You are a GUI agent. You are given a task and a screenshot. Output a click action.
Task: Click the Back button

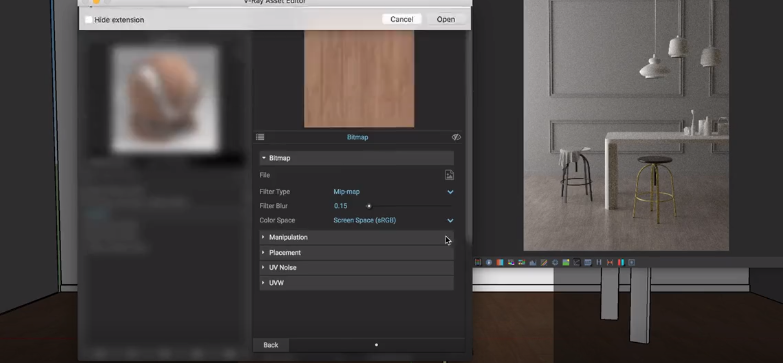pos(271,345)
